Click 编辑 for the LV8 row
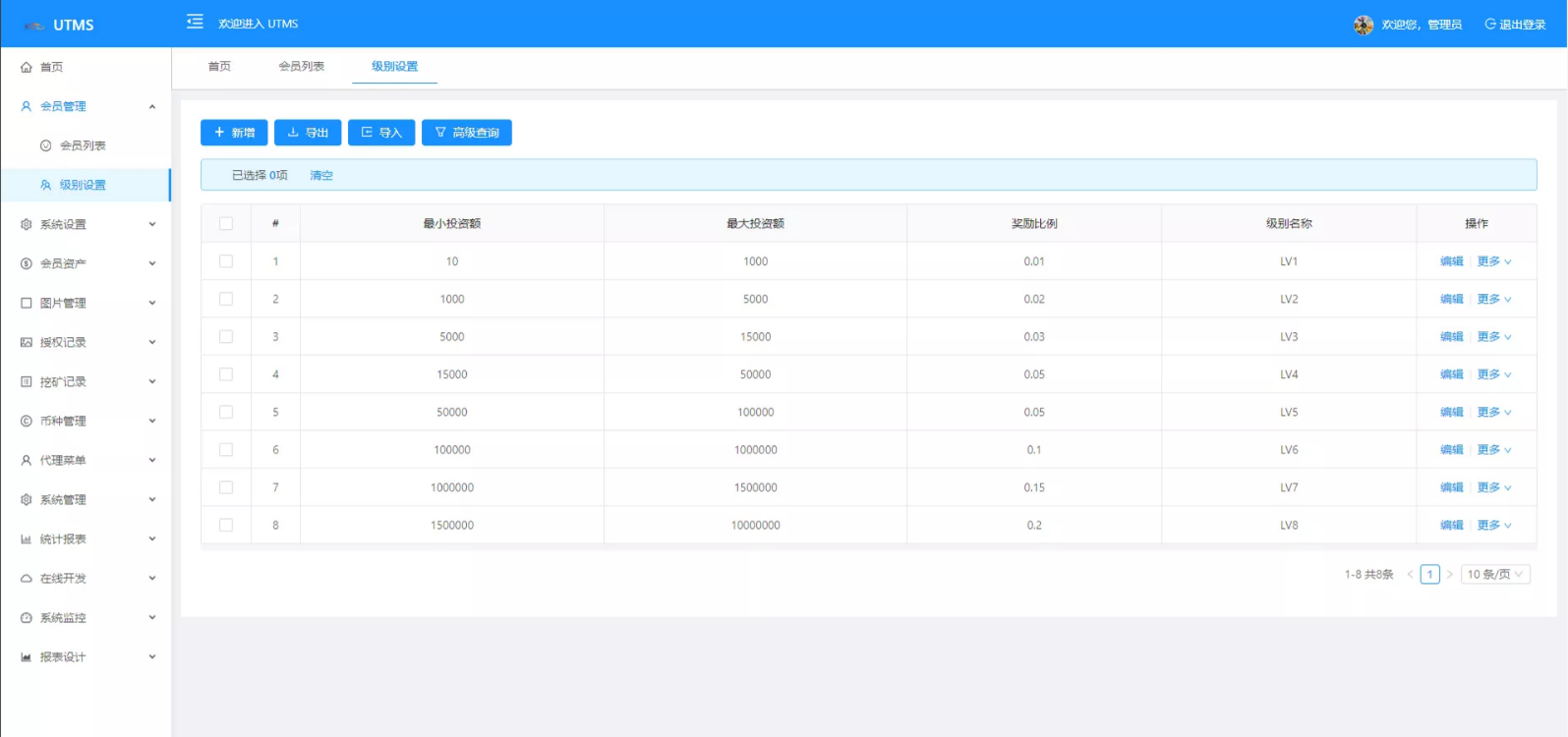The height and width of the screenshot is (737, 1568). point(1451,525)
